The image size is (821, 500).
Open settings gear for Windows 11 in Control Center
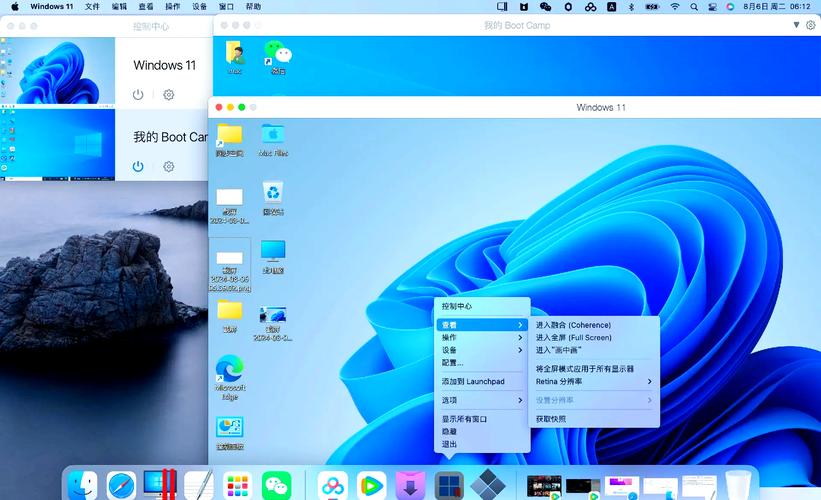tap(169, 95)
